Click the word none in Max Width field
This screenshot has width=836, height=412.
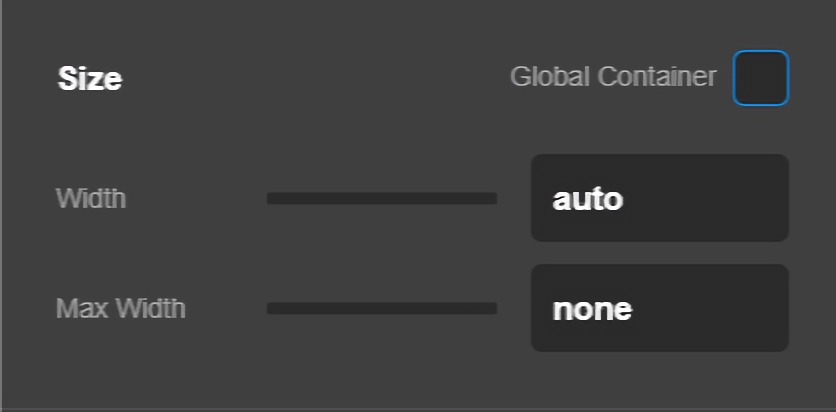pos(592,309)
